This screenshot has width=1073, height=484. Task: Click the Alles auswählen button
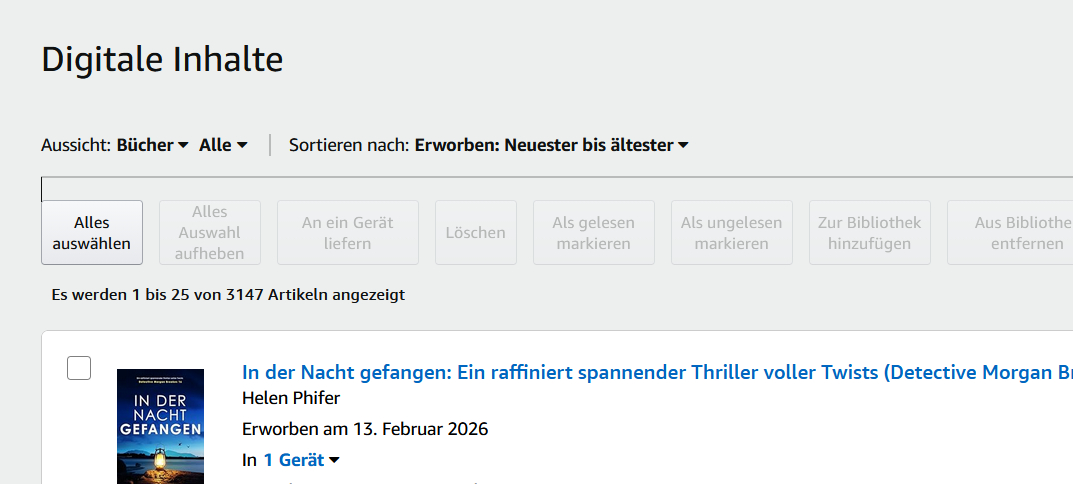(x=92, y=233)
